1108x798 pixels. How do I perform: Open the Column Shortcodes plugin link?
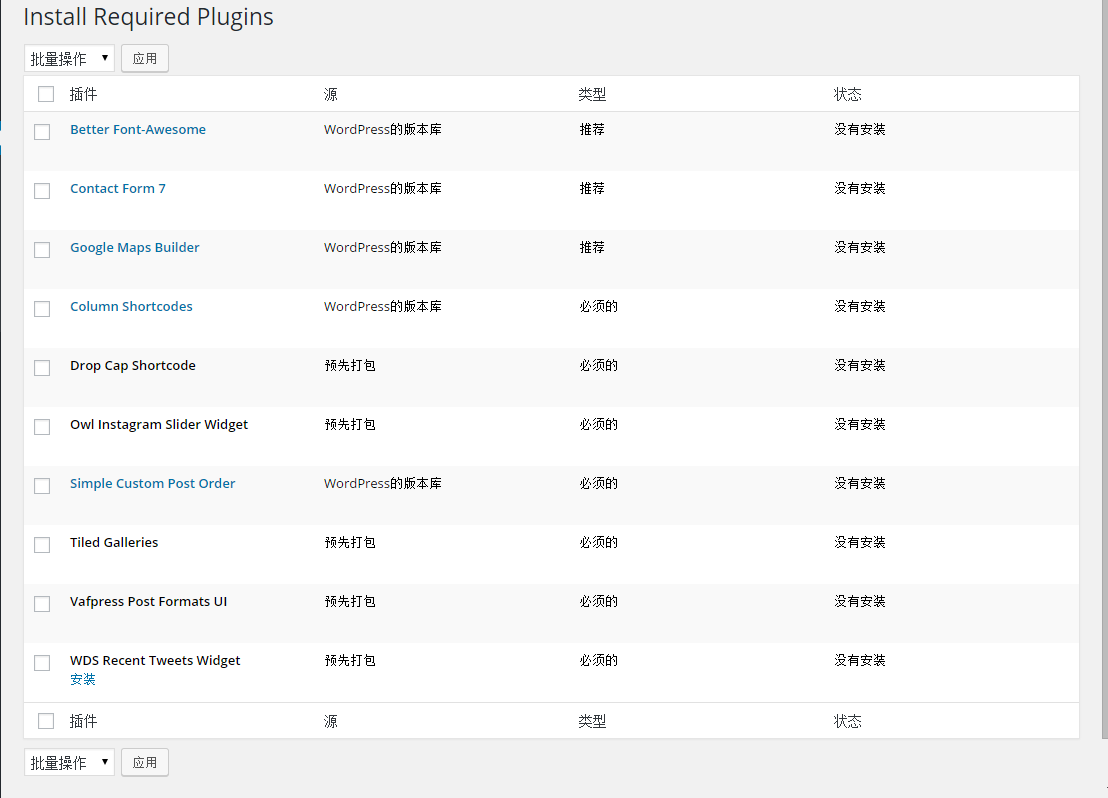(x=131, y=307)
